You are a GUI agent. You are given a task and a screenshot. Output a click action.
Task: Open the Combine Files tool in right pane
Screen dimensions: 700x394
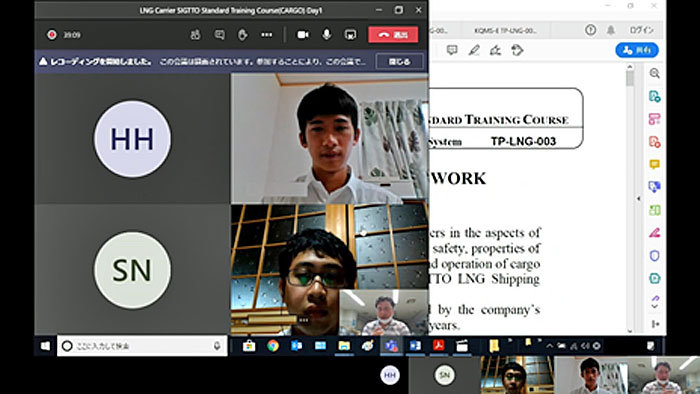tap(654, 187)
